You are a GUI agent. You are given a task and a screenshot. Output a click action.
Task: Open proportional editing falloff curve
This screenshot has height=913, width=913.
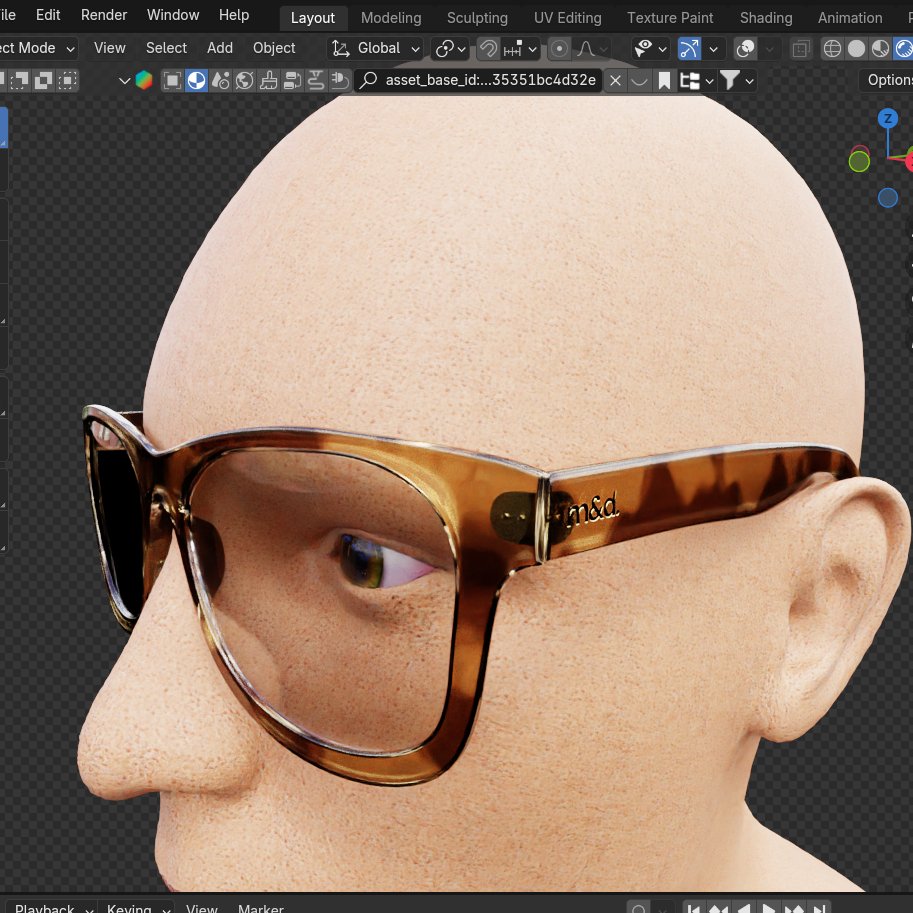tap(592, 49)
